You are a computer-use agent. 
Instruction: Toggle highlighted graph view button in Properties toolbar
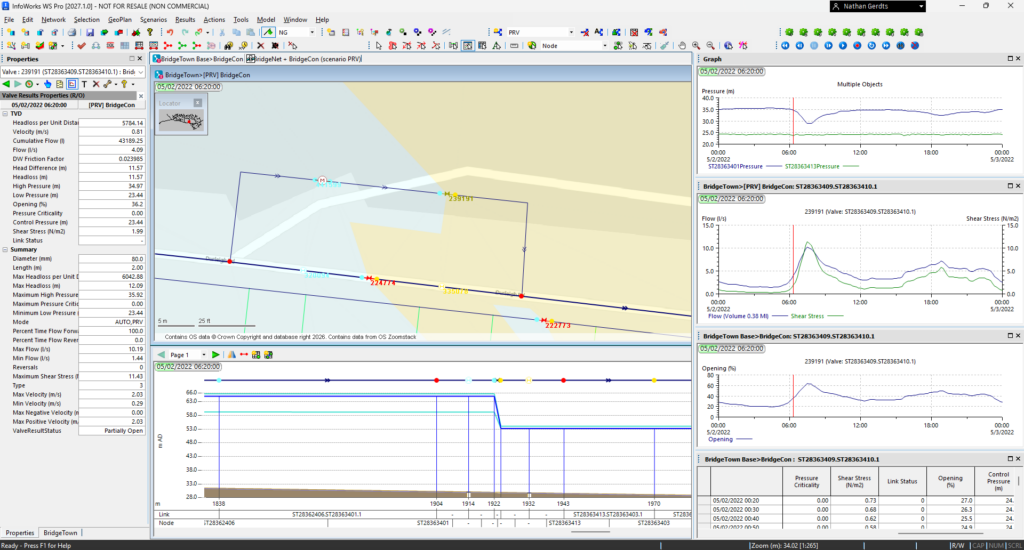coord(72,84)
